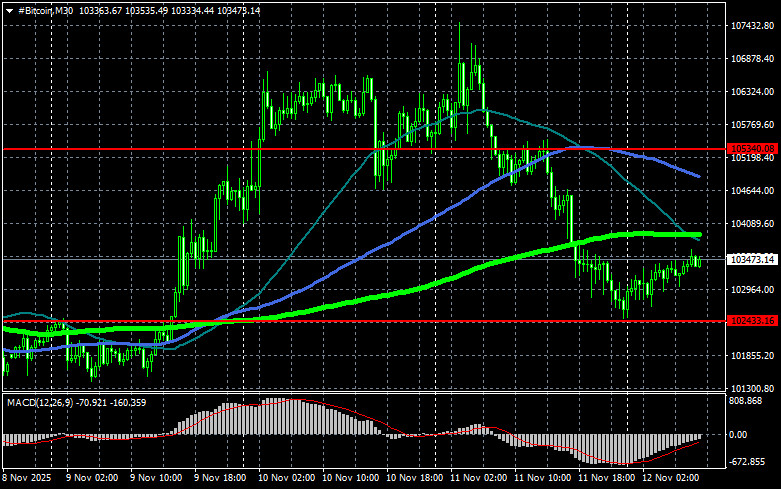
Task: Click the MACD values -70.921 -160.359
Action: [113, 402]
